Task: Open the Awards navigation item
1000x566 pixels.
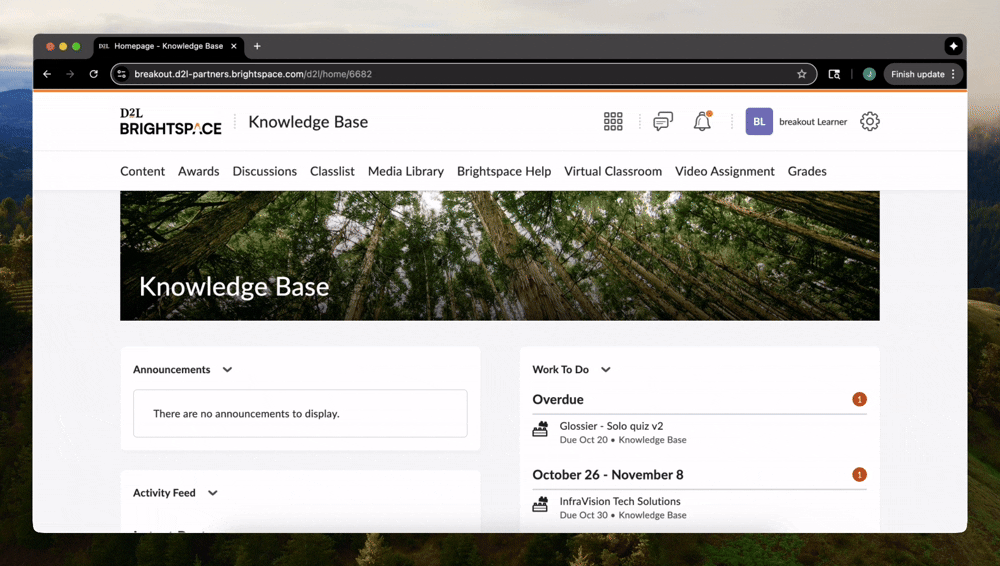Action: [x=198, y=171]
